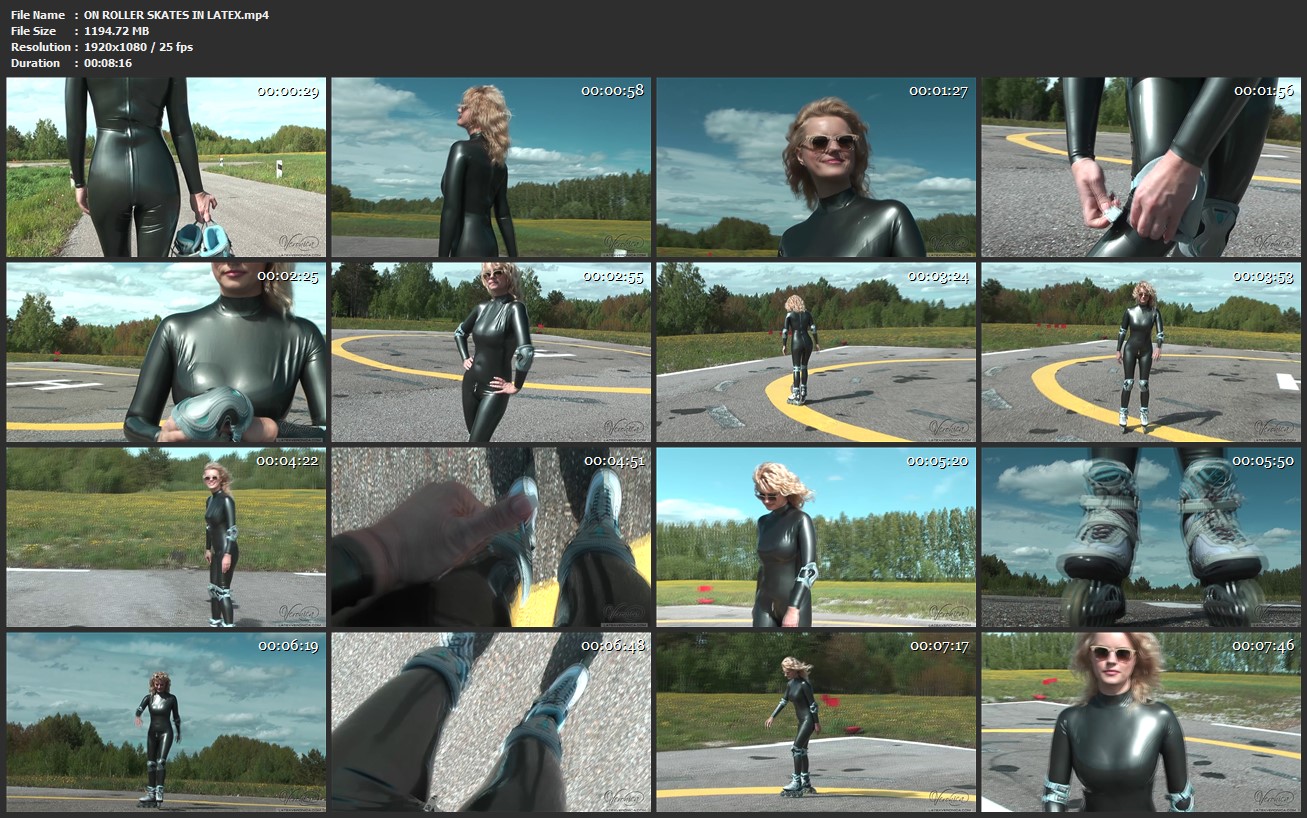Image resolution: width=1307 pixels, height=818 pixels.
Task: Select the thumbnail stamped 00:05:20
Action: 816,537
